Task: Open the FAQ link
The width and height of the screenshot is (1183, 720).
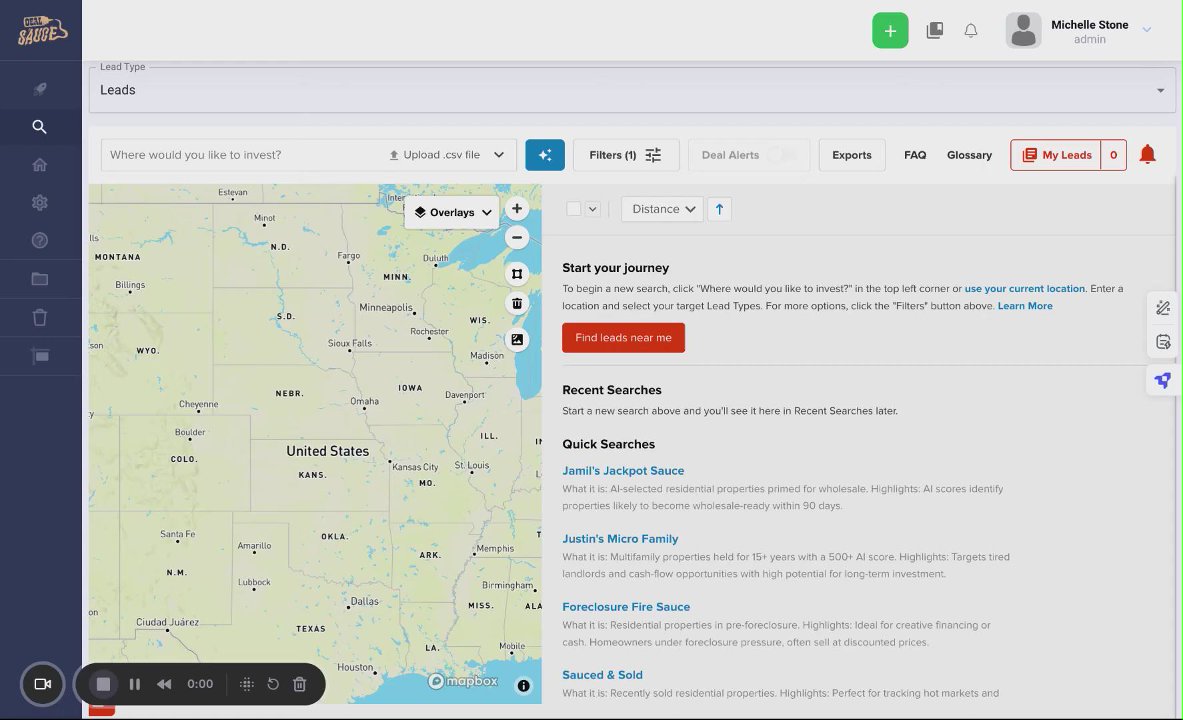Action: click(915, 155)
